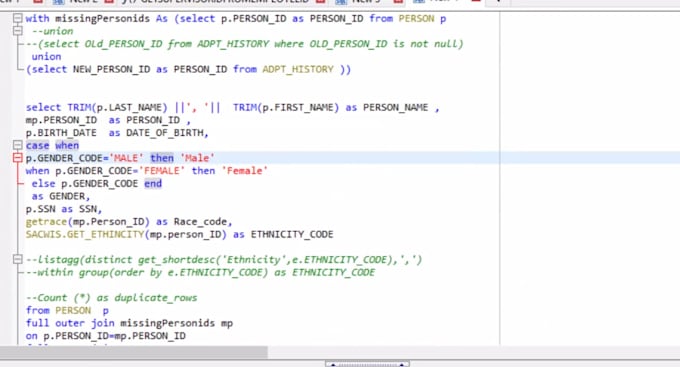Click 'ETHNICITY_CODE' alias on SACWIS line
The width and height of the screenshot is (680, 367).
292,234
